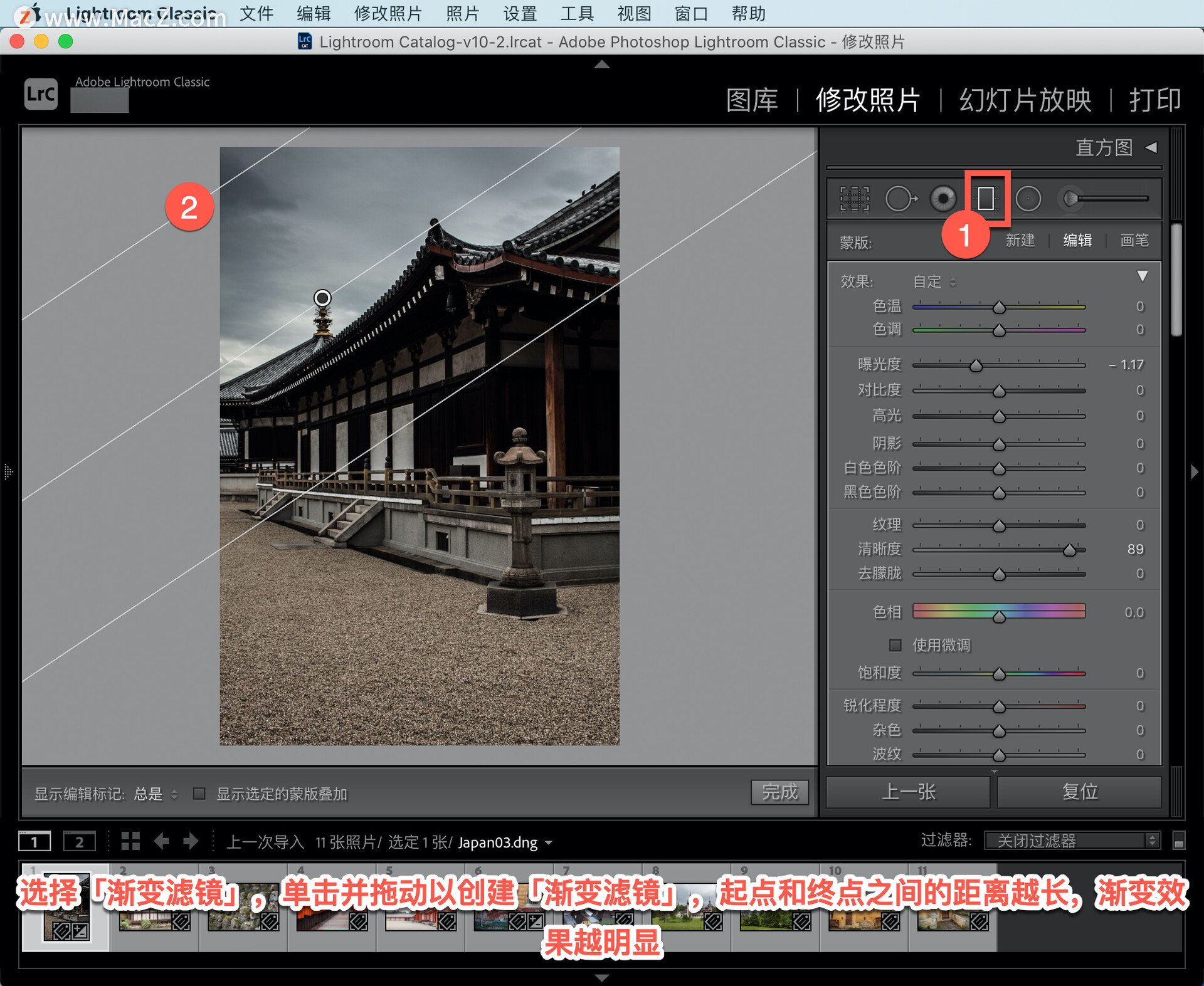This screenshot has width=1204, height=986.
Task: Open the 文件 menu
Action: [x=256, y=13]
